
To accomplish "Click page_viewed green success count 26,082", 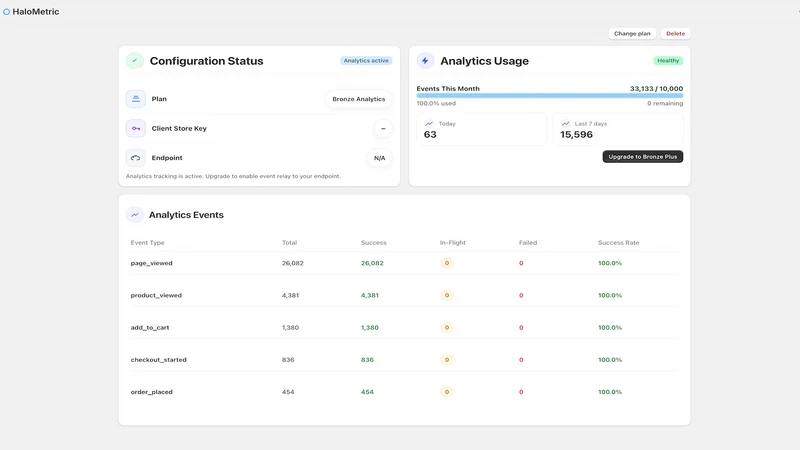I will [372, 263].
